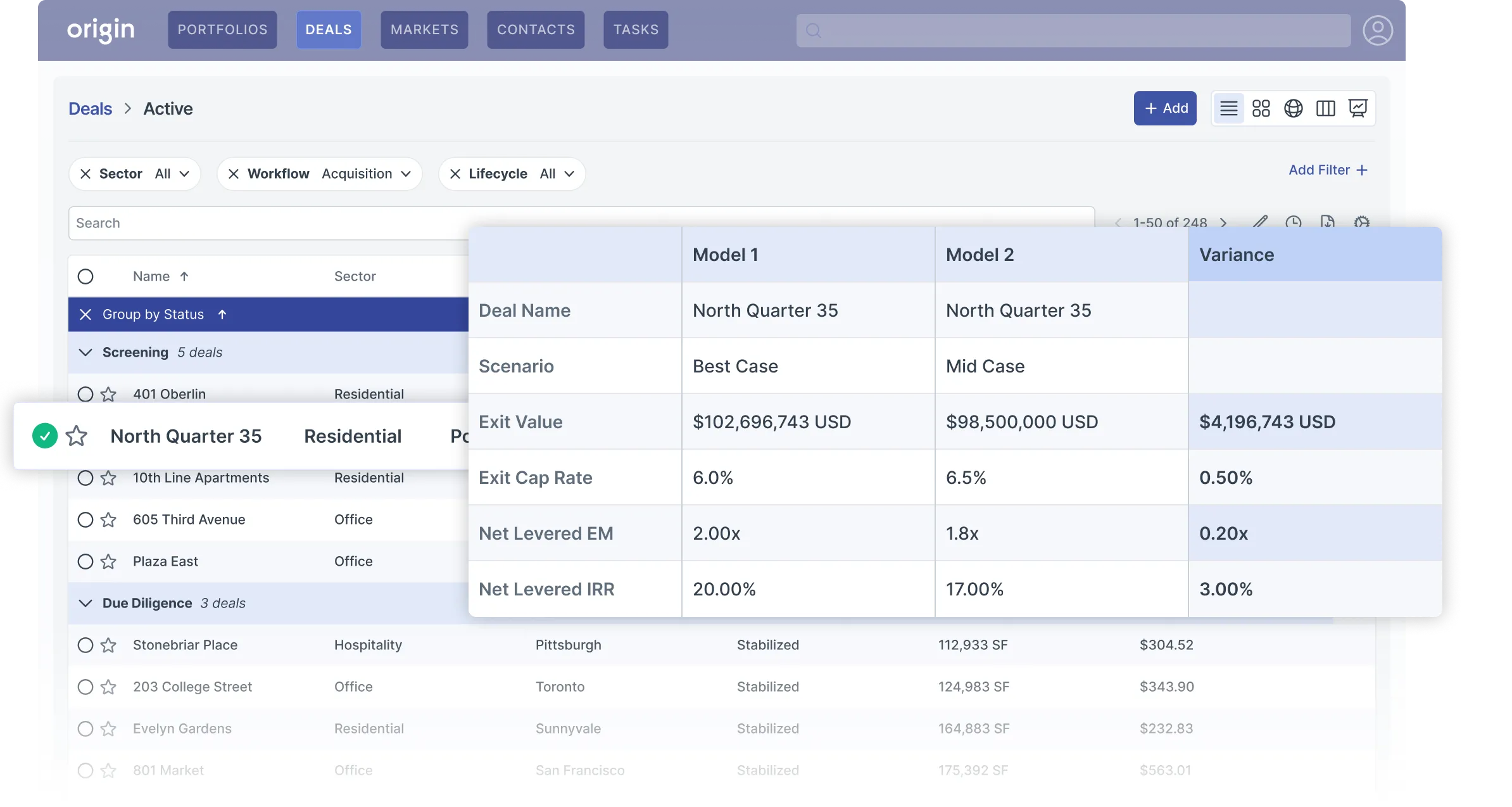Viewport: 1512px width, 807px height.
Task: Click the origin logo
Action: pyautogui.click(x=101, y=30)
